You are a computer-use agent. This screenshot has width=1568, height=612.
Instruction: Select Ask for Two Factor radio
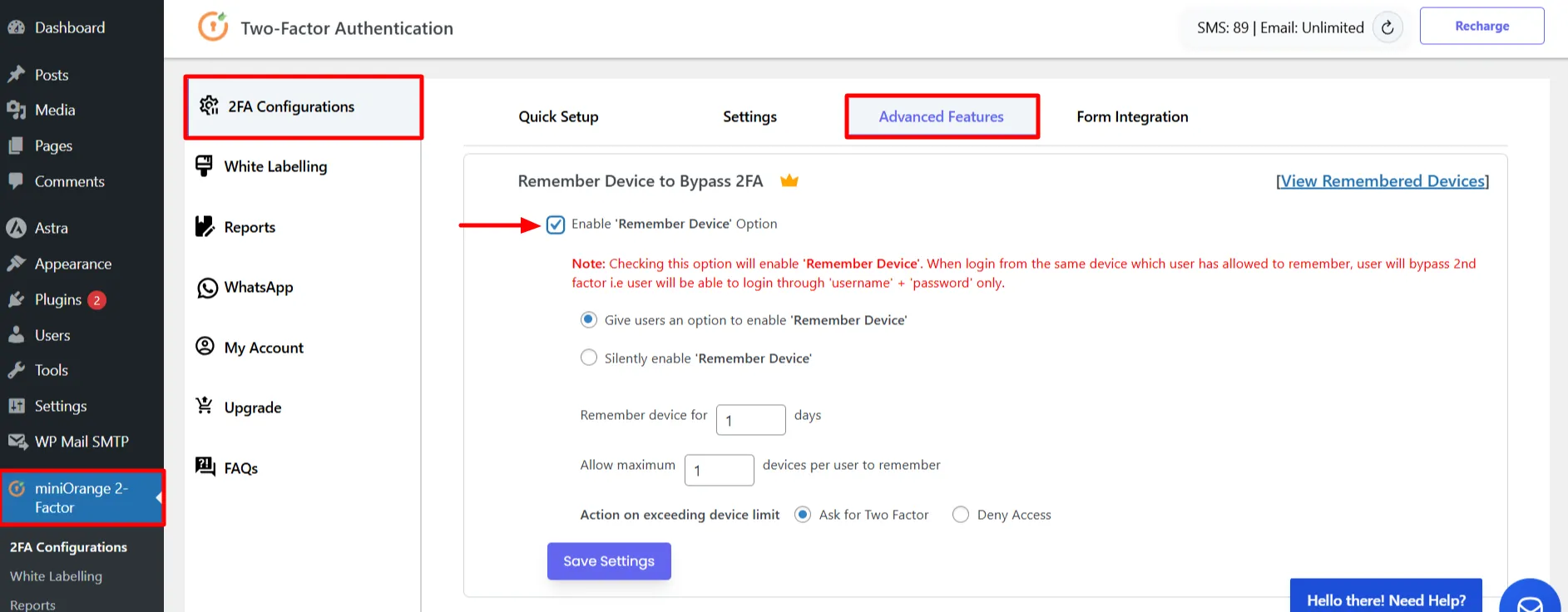[x=803, y=515]
